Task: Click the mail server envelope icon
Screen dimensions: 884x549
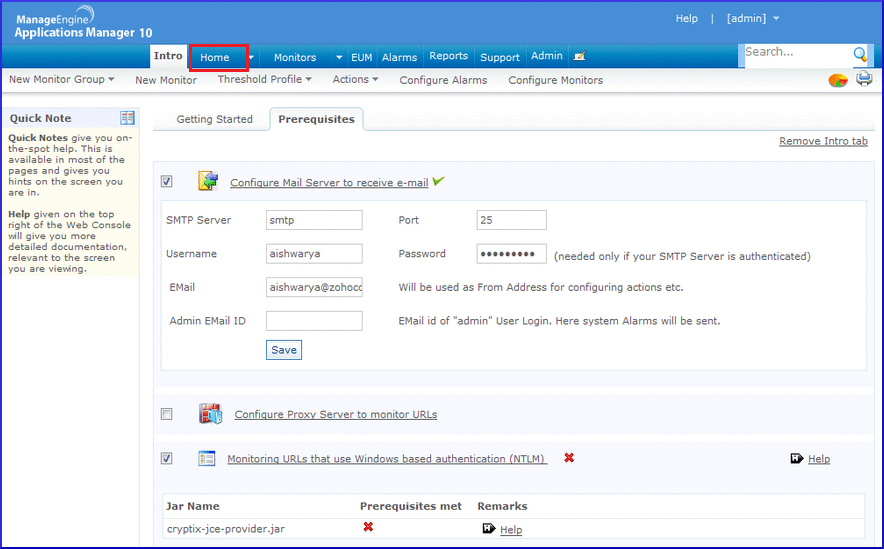Action: [x=208, y=181]
